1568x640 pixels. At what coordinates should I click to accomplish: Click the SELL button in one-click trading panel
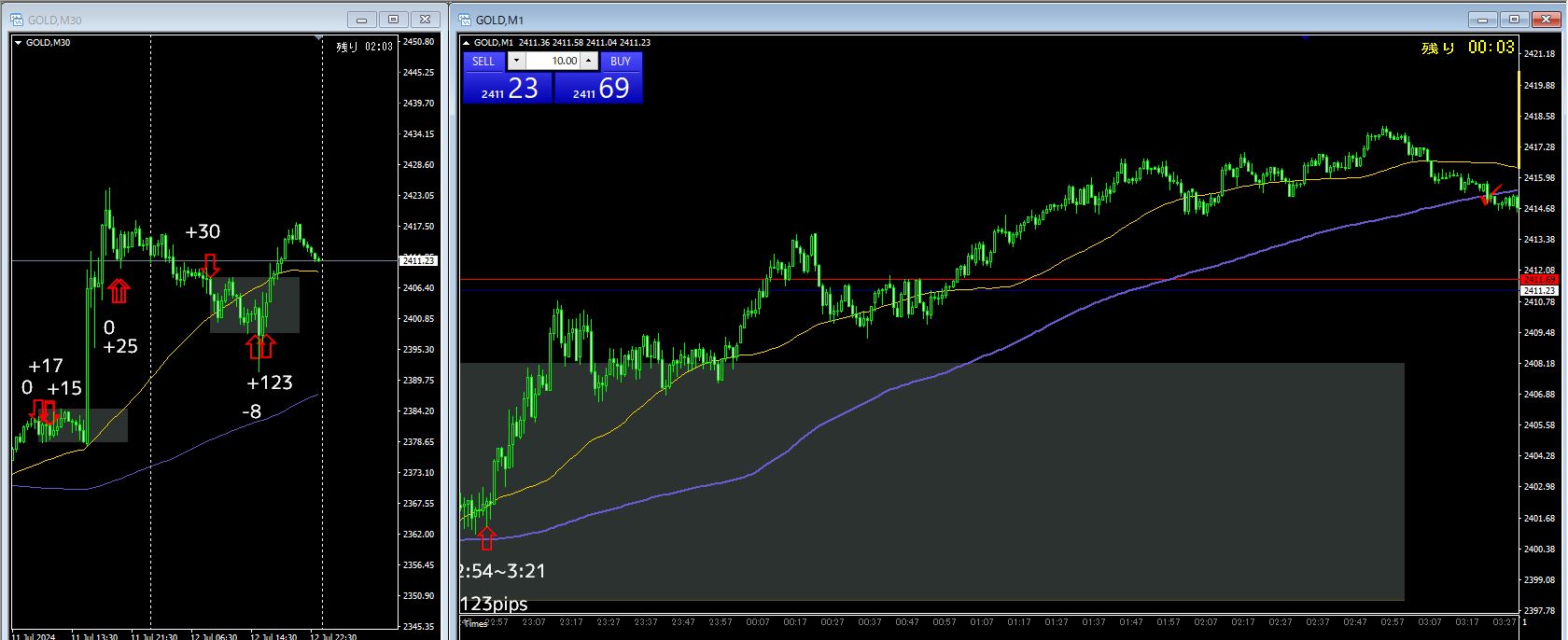[x=483, y=61]
